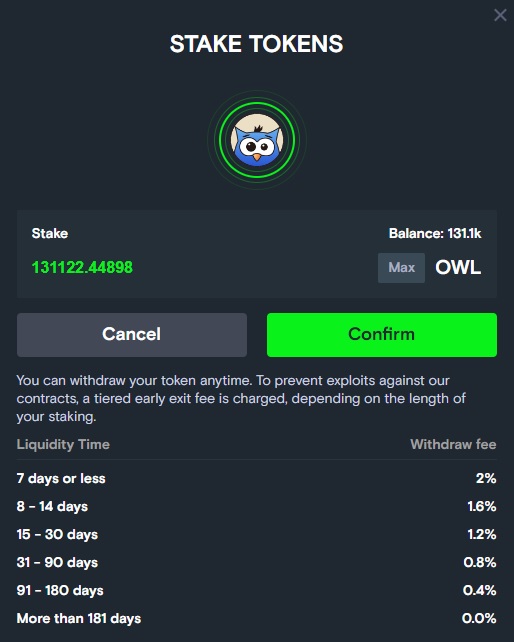Image resolution: width=514 pixels, height=642 pixels.
Task: Click the Max amount button
Action: point(401,268)
